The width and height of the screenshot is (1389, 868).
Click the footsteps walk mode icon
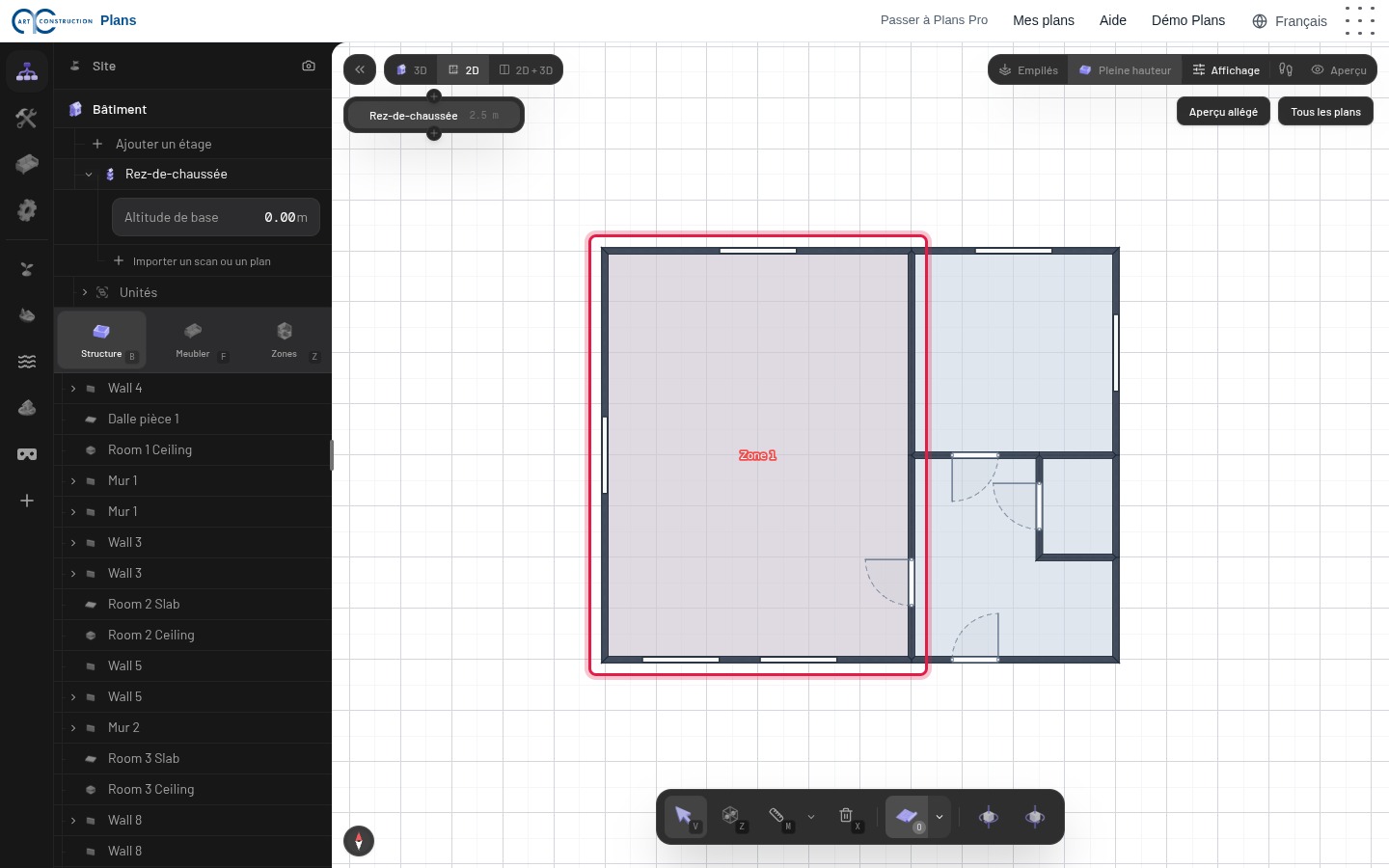tap(1286, 69)
